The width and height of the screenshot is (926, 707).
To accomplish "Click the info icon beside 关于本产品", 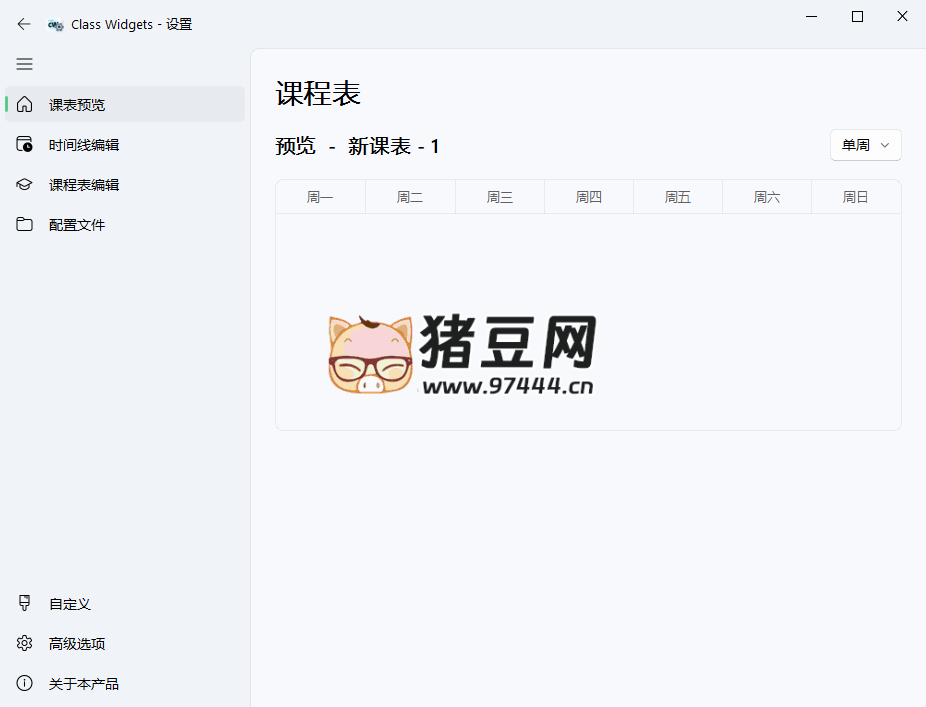I will (24, 683).
